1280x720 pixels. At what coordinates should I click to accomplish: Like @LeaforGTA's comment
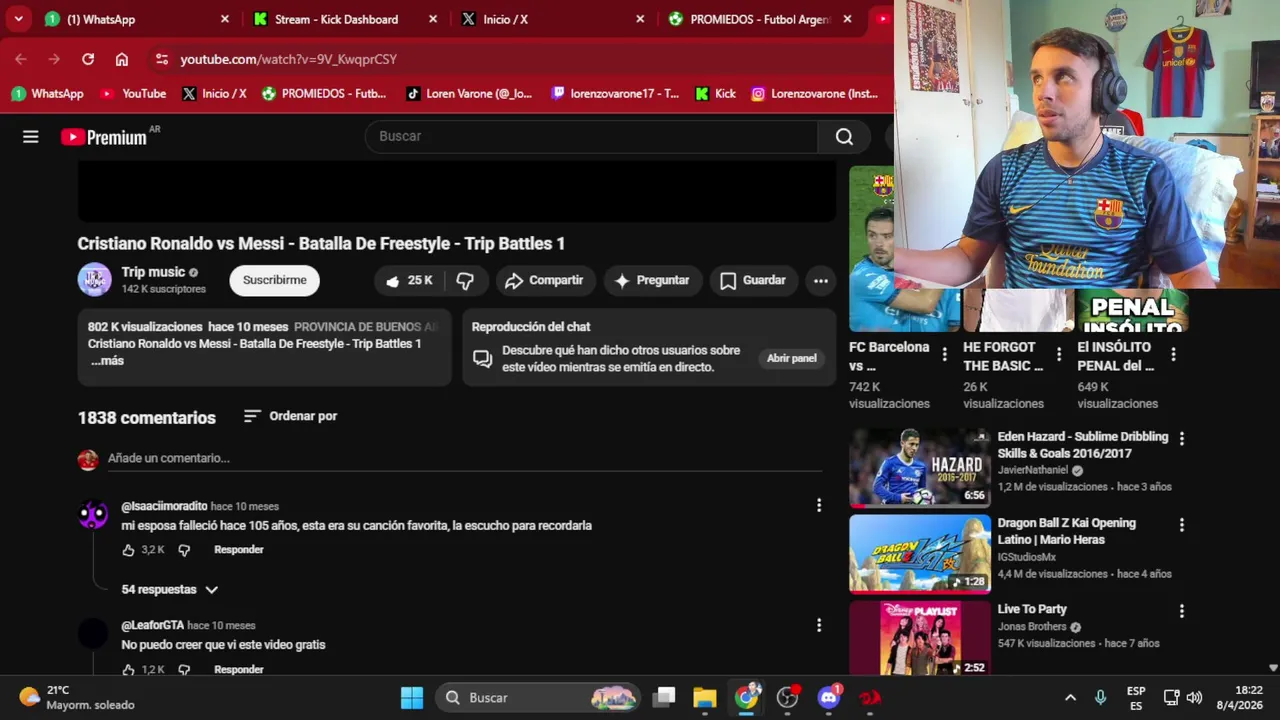click(128, 669)
